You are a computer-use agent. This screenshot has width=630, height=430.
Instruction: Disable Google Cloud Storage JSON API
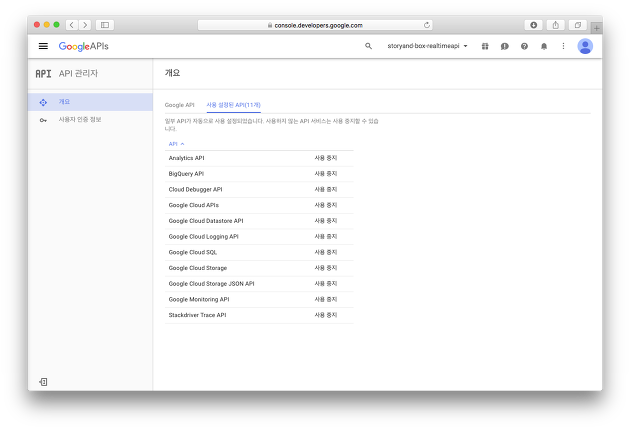point(326,283)
